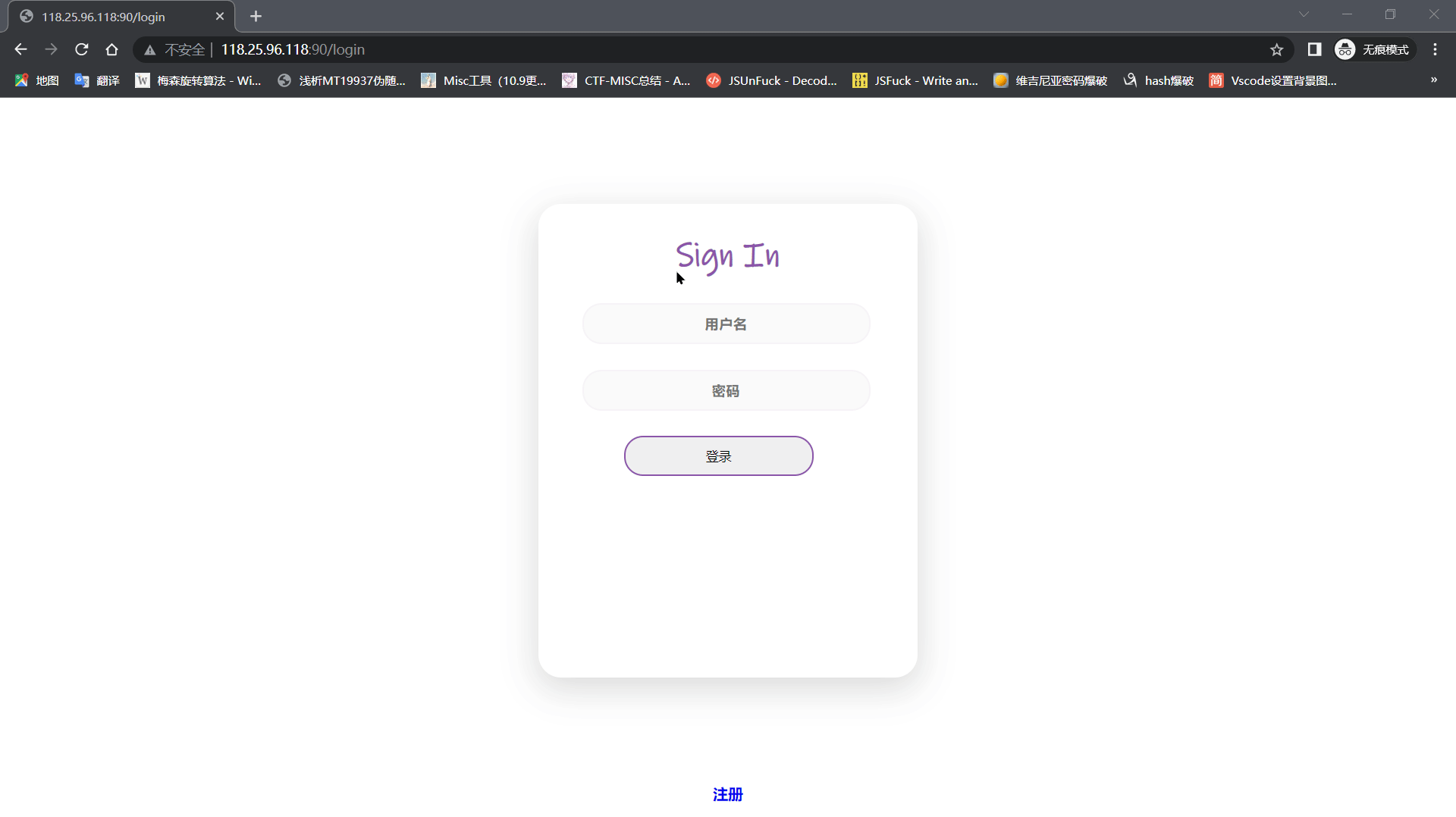
Task: Close the 118.25.96.118:90/login tab
Action: point(220,16)
